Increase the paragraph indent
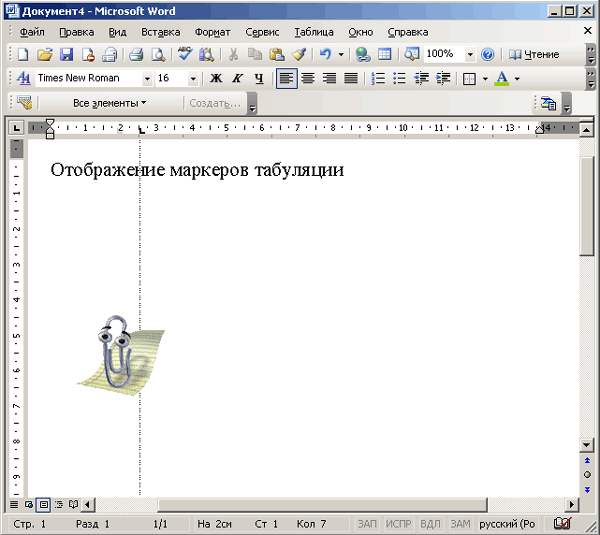Viewport: 600px width, 535px height. (x=443, y=78)
